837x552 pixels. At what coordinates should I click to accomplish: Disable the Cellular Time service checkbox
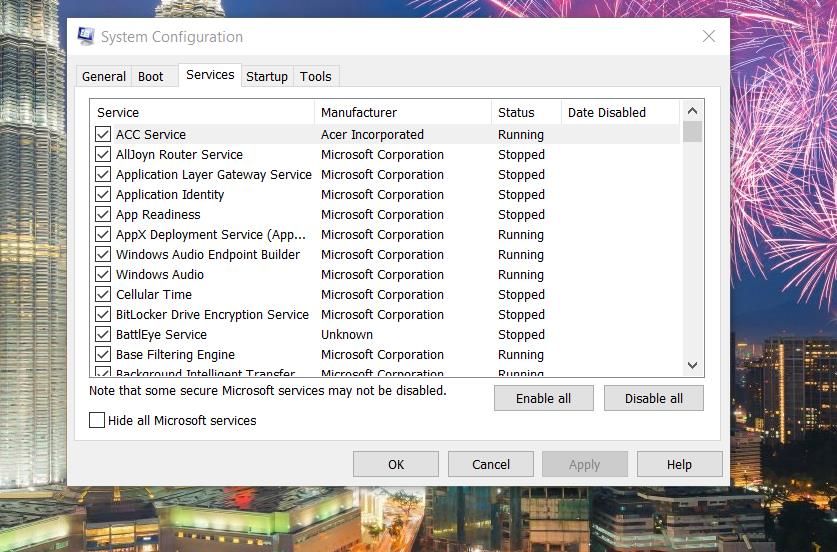(103, 294)
